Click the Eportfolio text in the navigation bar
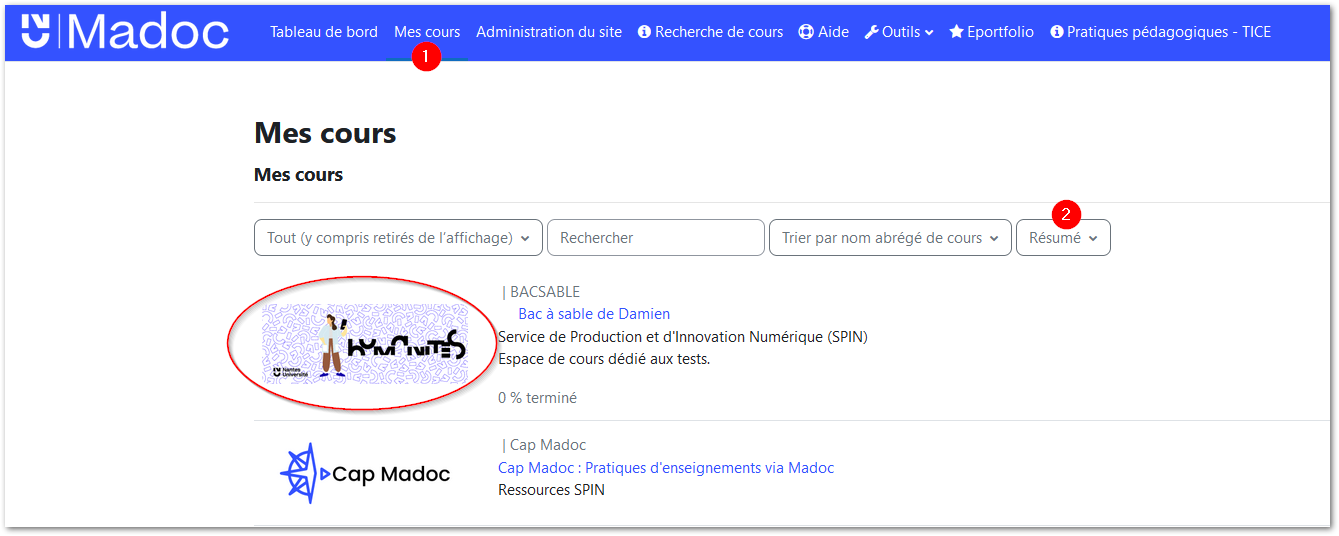 pyautogui.click(x=1000, y=32)
